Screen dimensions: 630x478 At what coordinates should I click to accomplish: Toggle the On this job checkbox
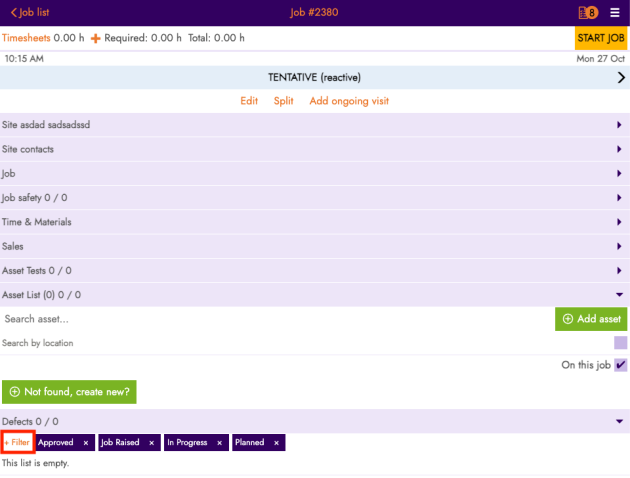(x=620, y=366)
